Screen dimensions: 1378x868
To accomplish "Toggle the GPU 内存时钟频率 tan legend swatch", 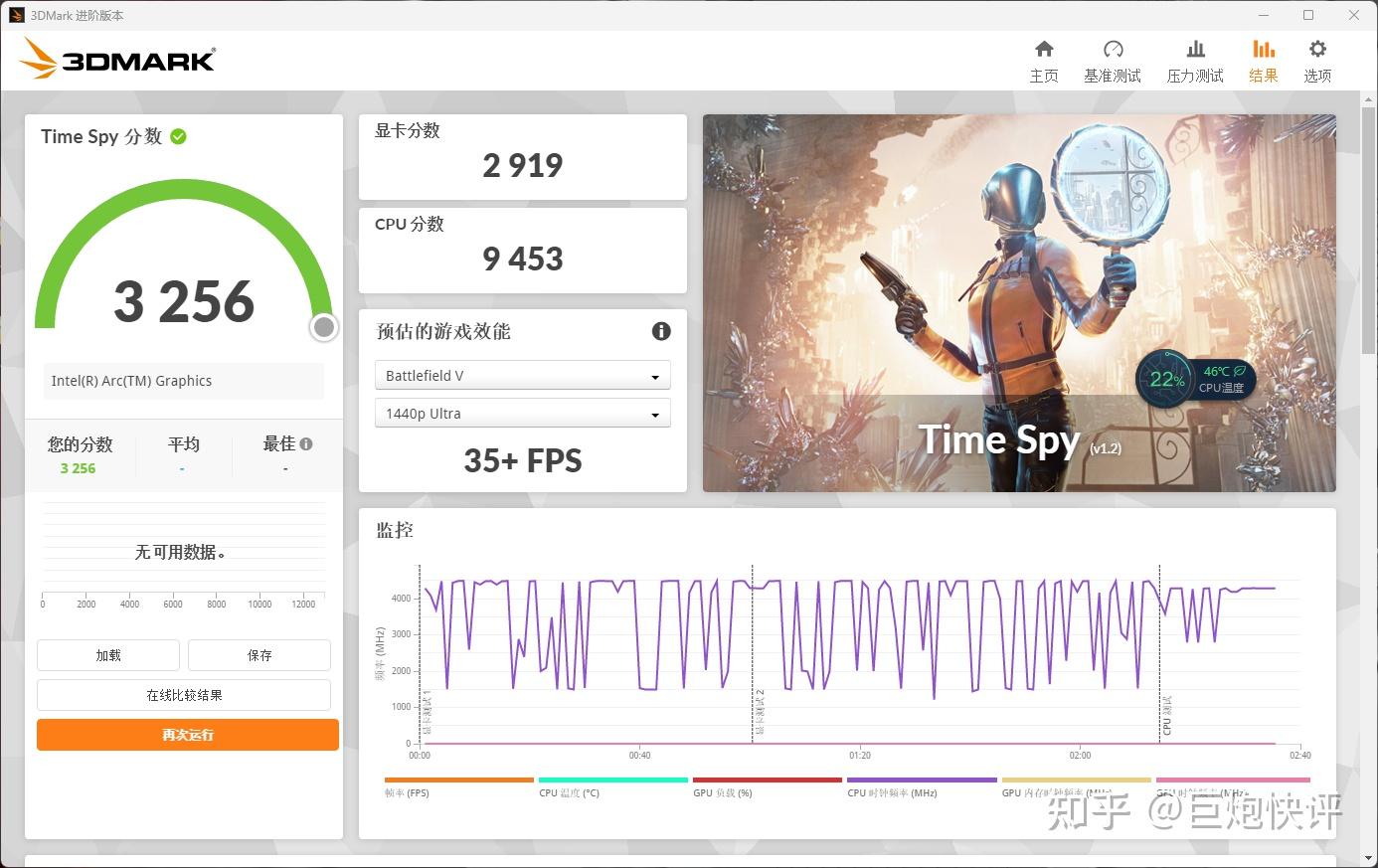I will [1077, 781].
